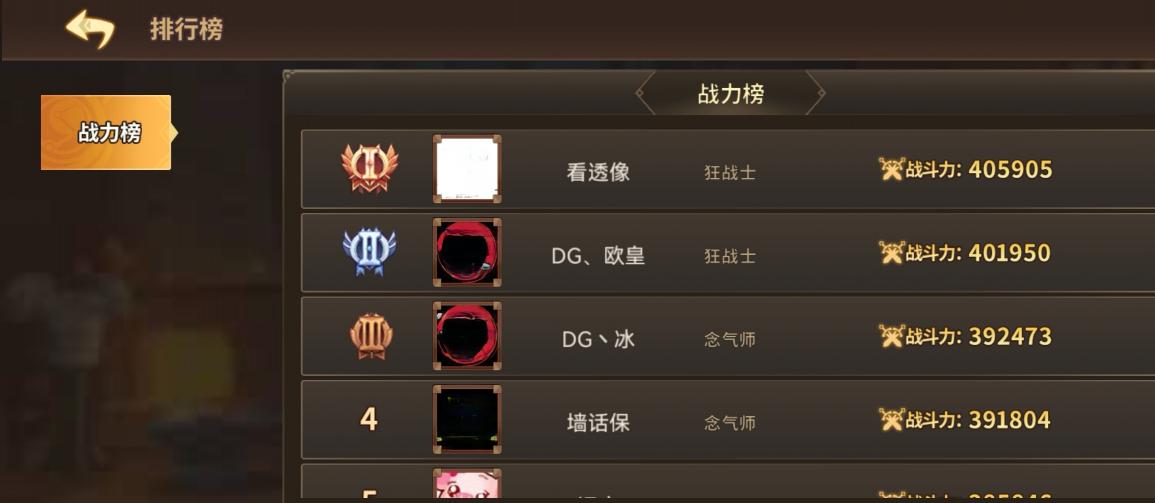1155x503 pixels.
Task: Open 看透像 player's white avatar
Action: click(467, 169)
